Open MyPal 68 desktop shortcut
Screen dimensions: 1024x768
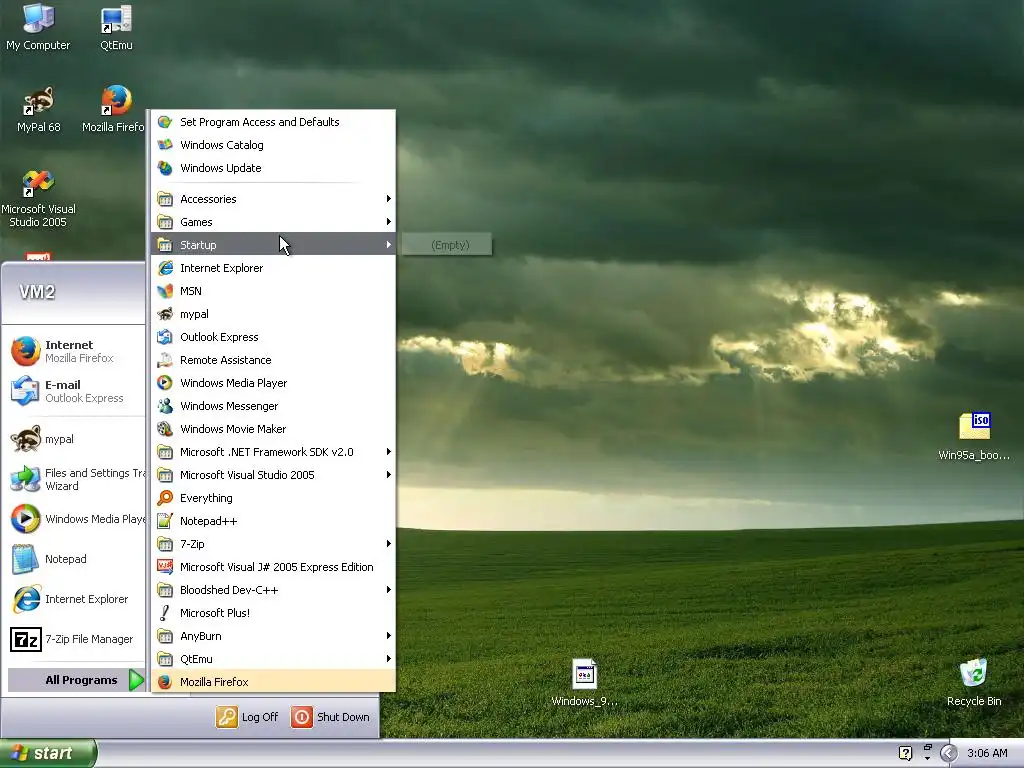(x=39, y=110)
